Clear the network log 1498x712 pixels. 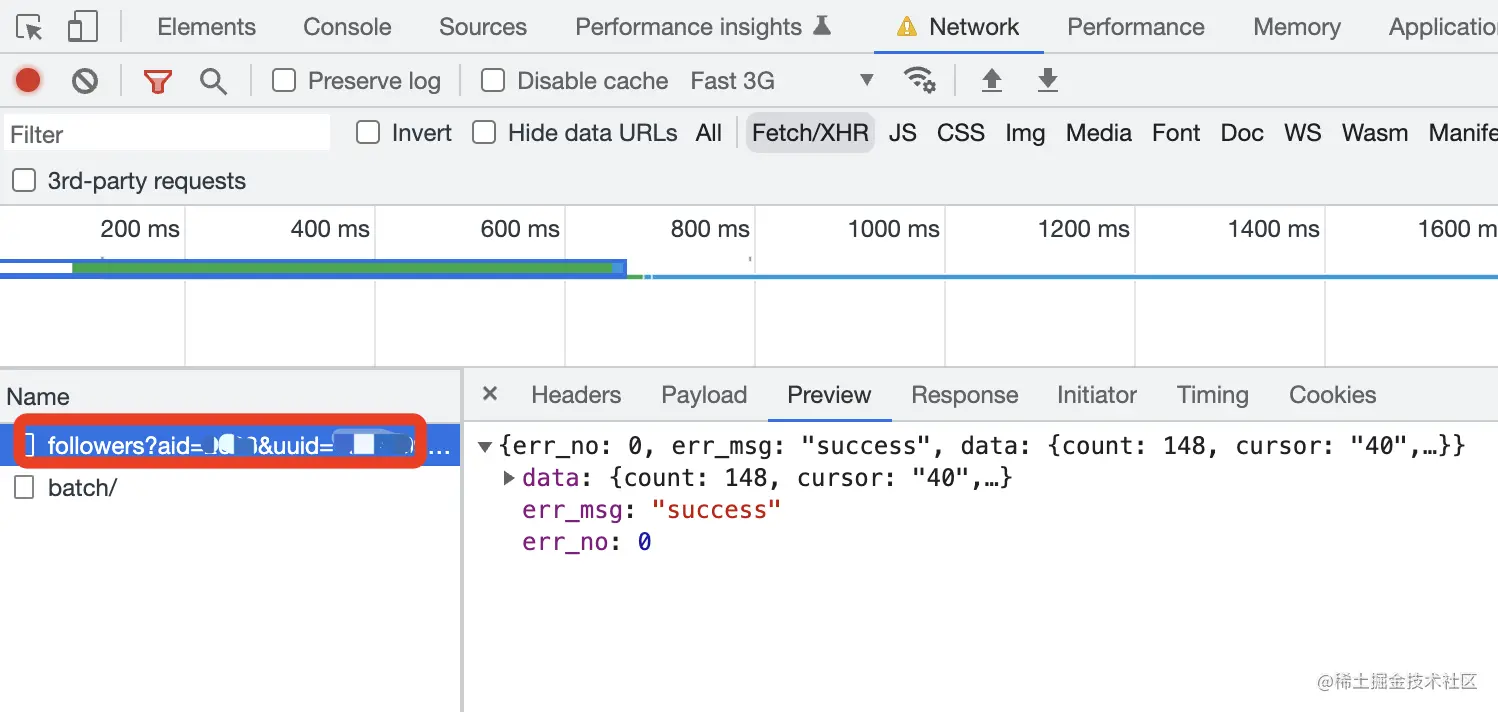click(85, 80)
